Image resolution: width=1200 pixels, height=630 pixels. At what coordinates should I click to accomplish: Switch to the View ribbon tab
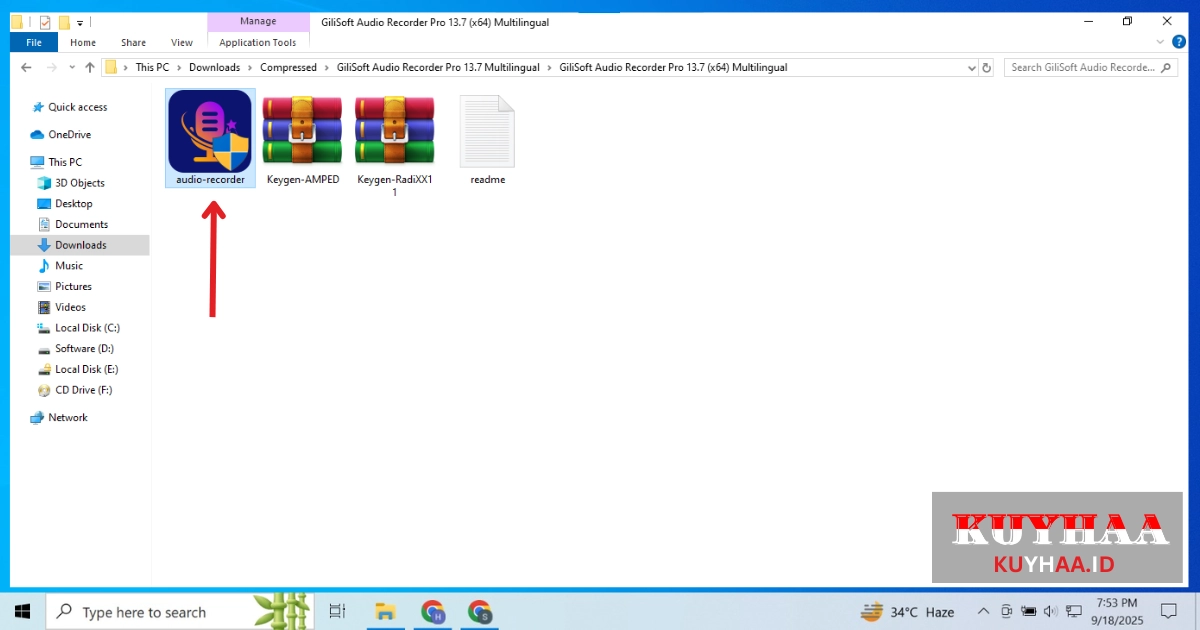click(182, 42)
